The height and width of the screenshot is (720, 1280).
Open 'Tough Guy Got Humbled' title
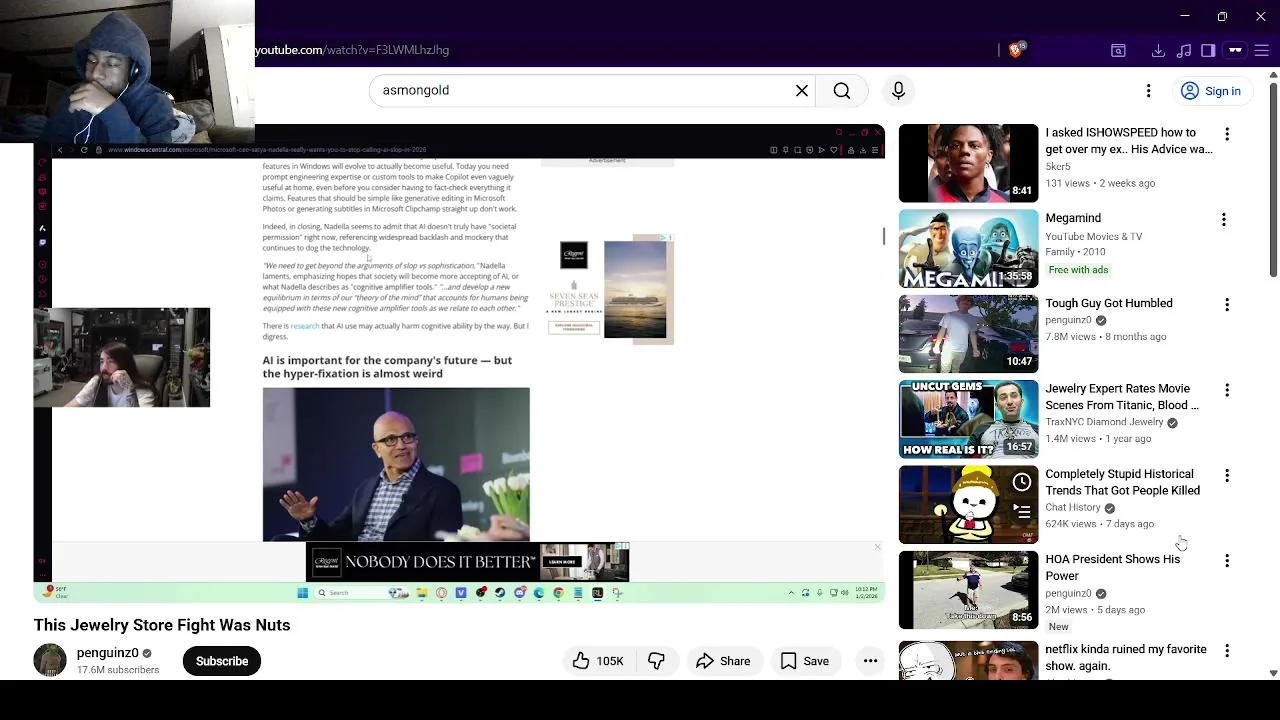[x=1109, y=303]
